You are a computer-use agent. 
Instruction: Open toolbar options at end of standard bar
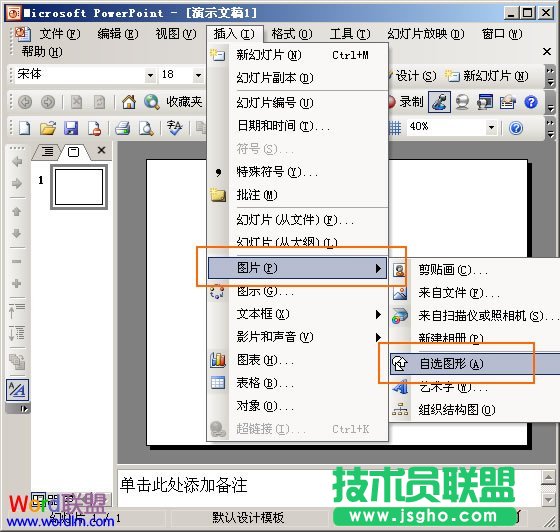(x=550, y=128)
